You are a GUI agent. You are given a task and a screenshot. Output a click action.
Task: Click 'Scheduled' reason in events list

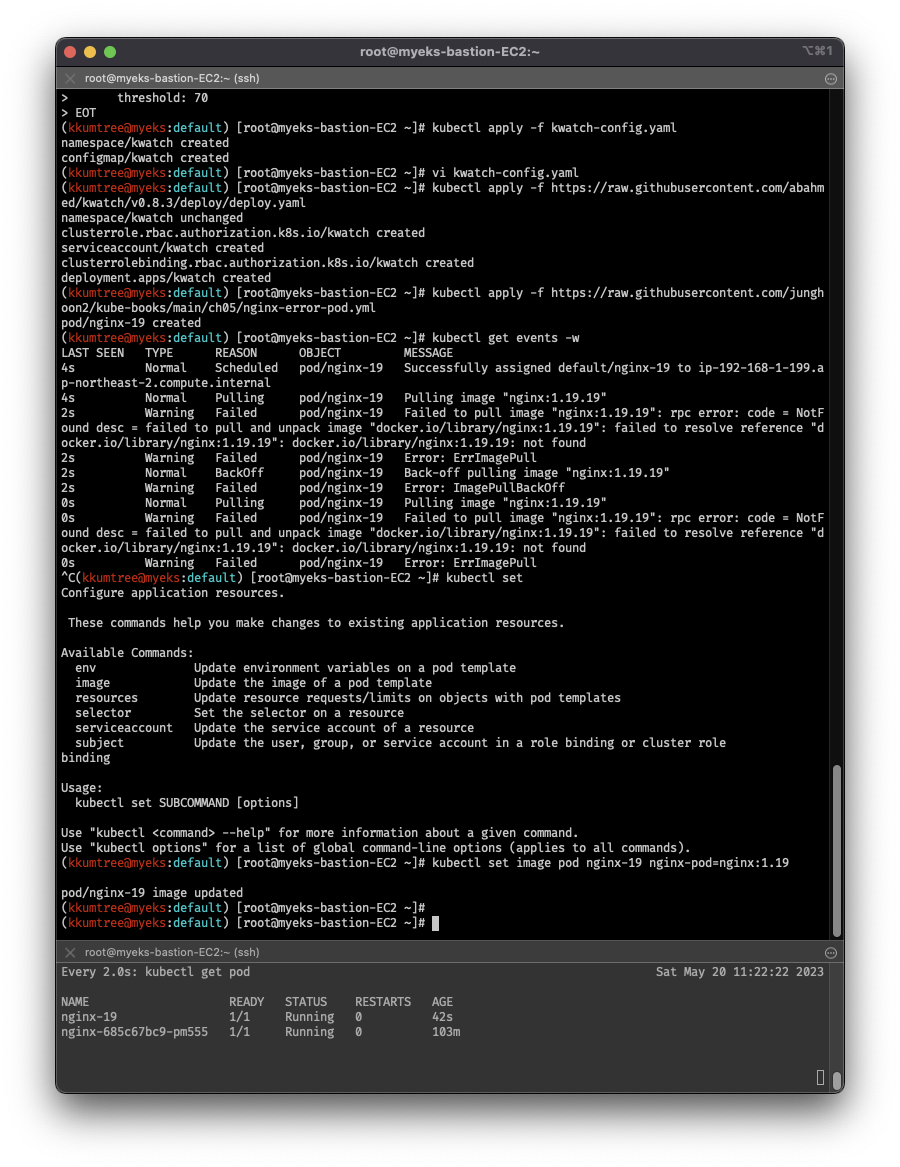pos(246,368)
